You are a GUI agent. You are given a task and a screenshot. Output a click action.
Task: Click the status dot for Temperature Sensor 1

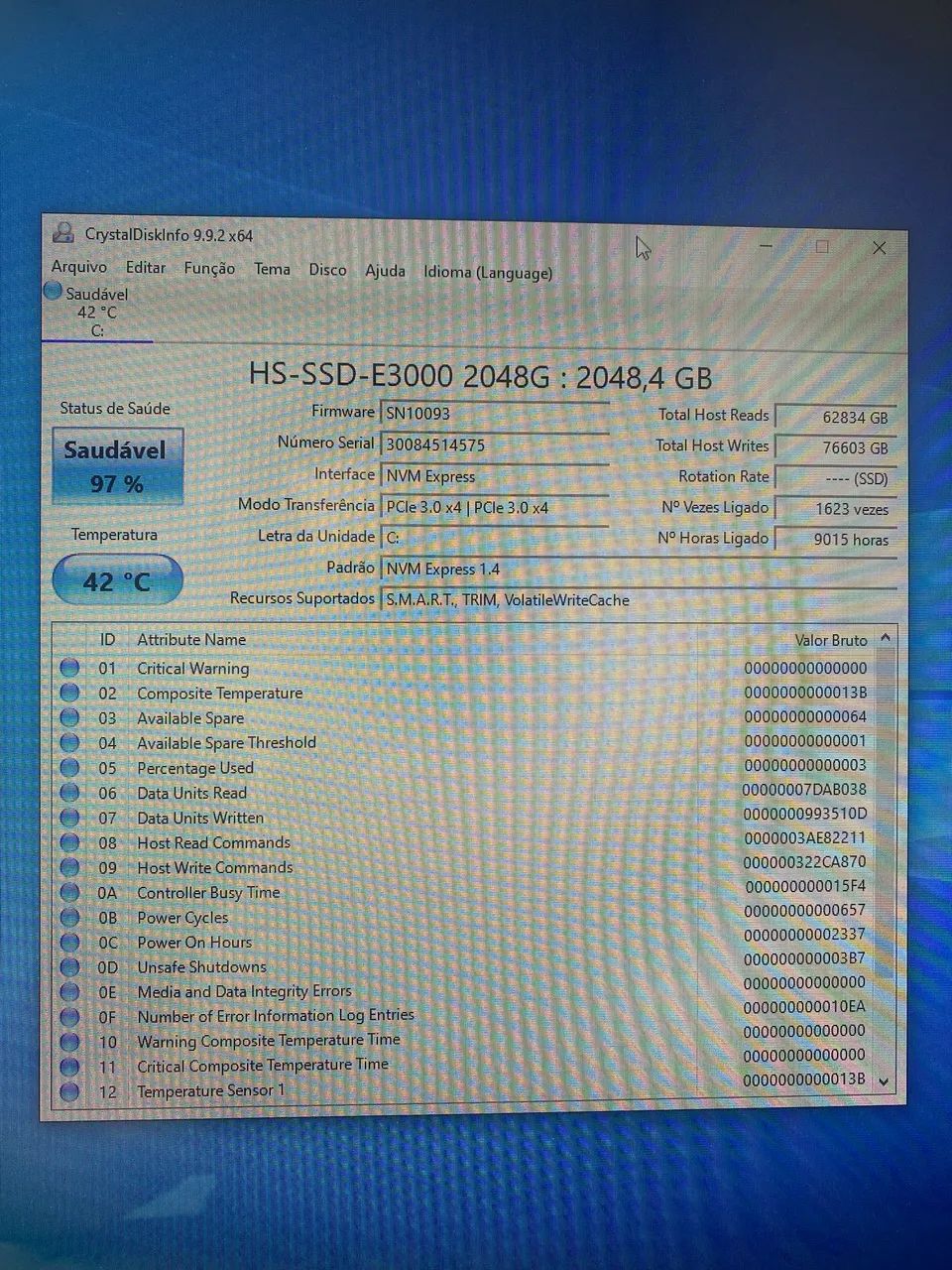pyautogui.click(x=69, y=1091)
